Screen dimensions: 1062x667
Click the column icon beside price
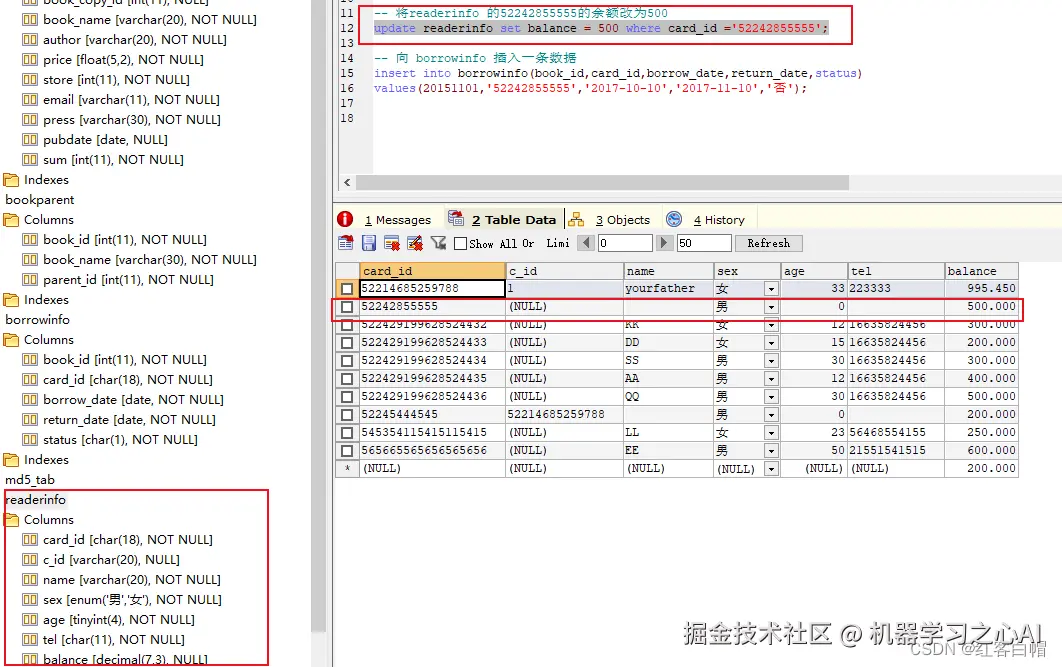[x=30, y=60]
